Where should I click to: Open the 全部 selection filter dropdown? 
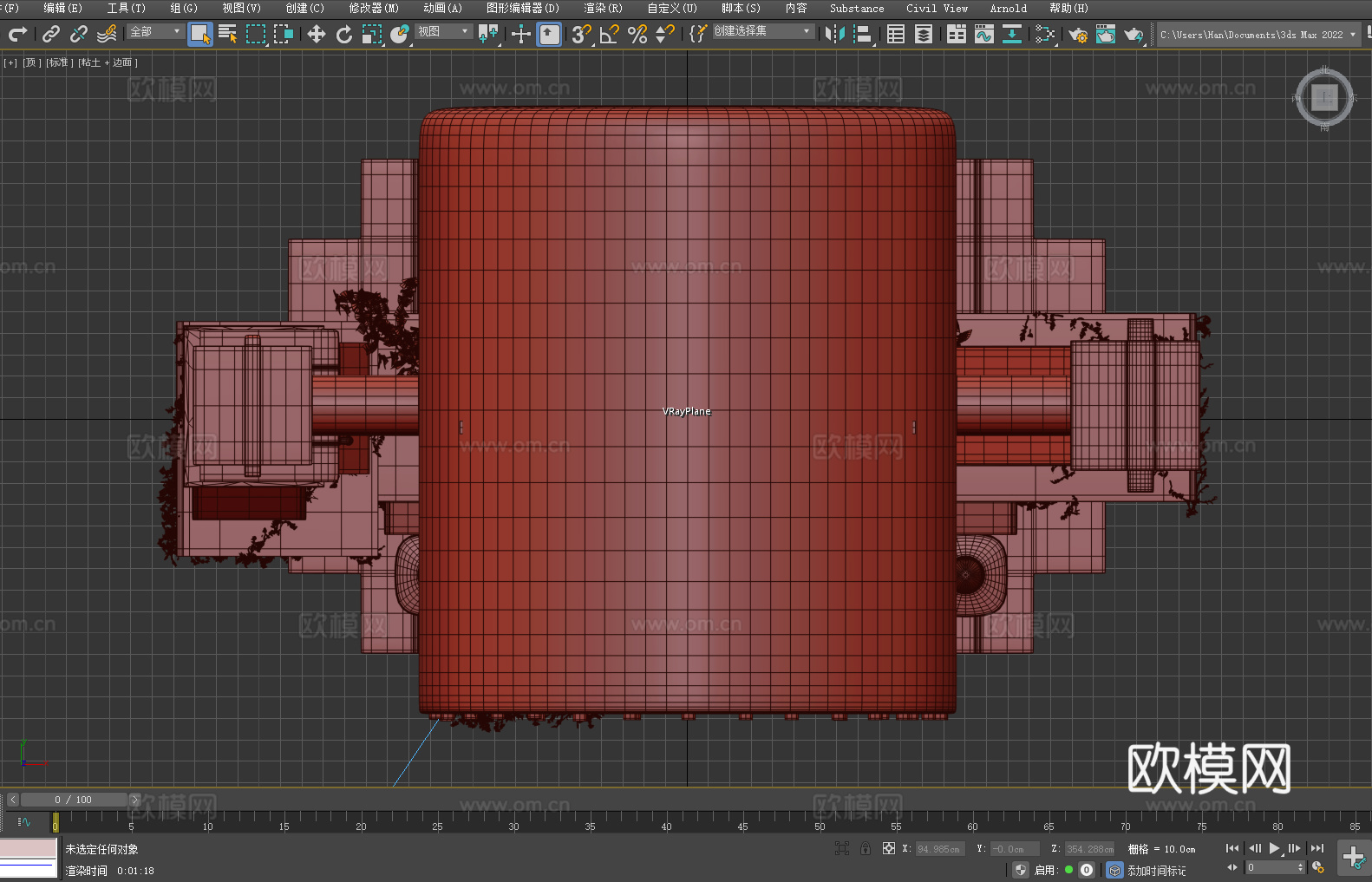point(155,32)
